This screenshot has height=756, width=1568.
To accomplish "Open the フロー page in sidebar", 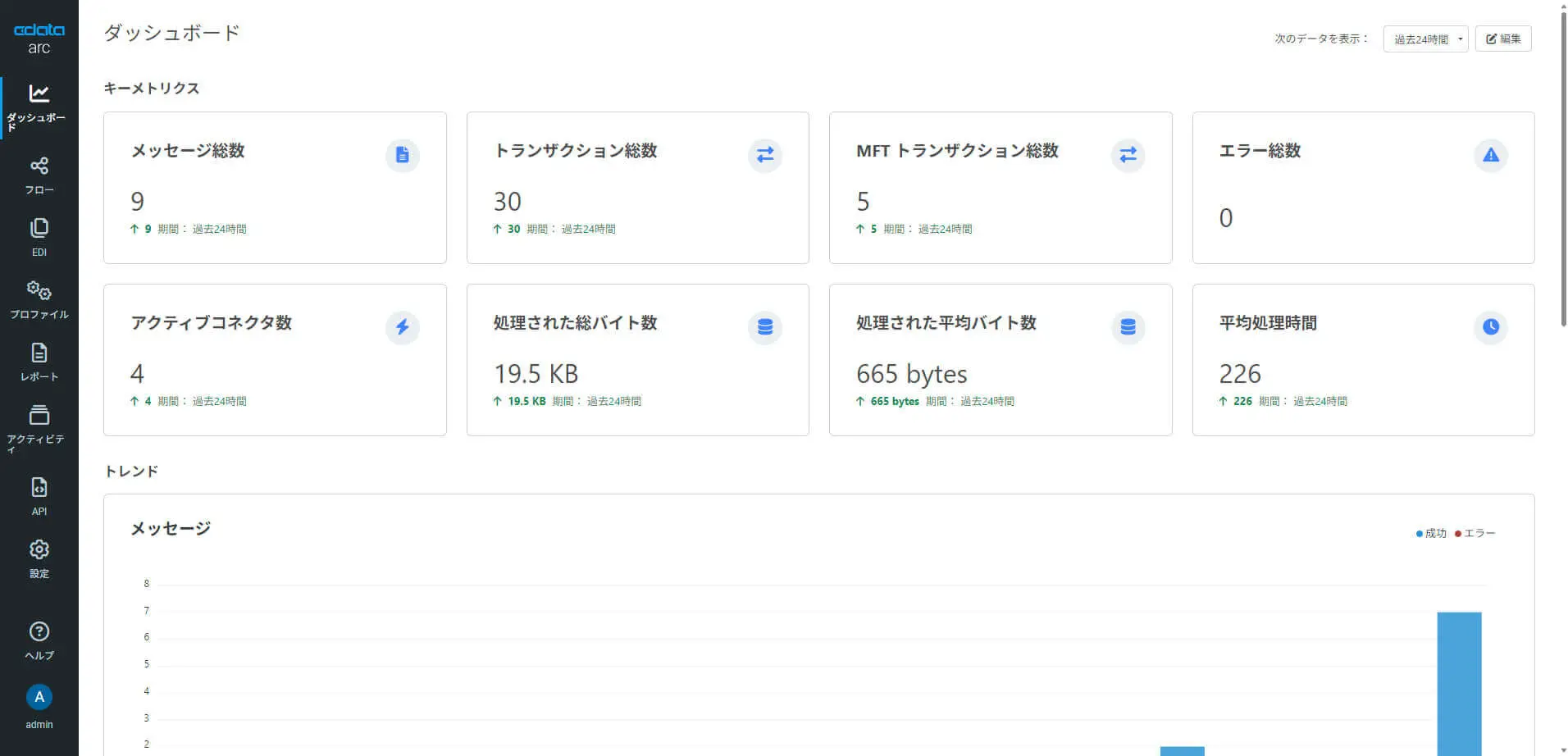I will [x=39, y=175].
